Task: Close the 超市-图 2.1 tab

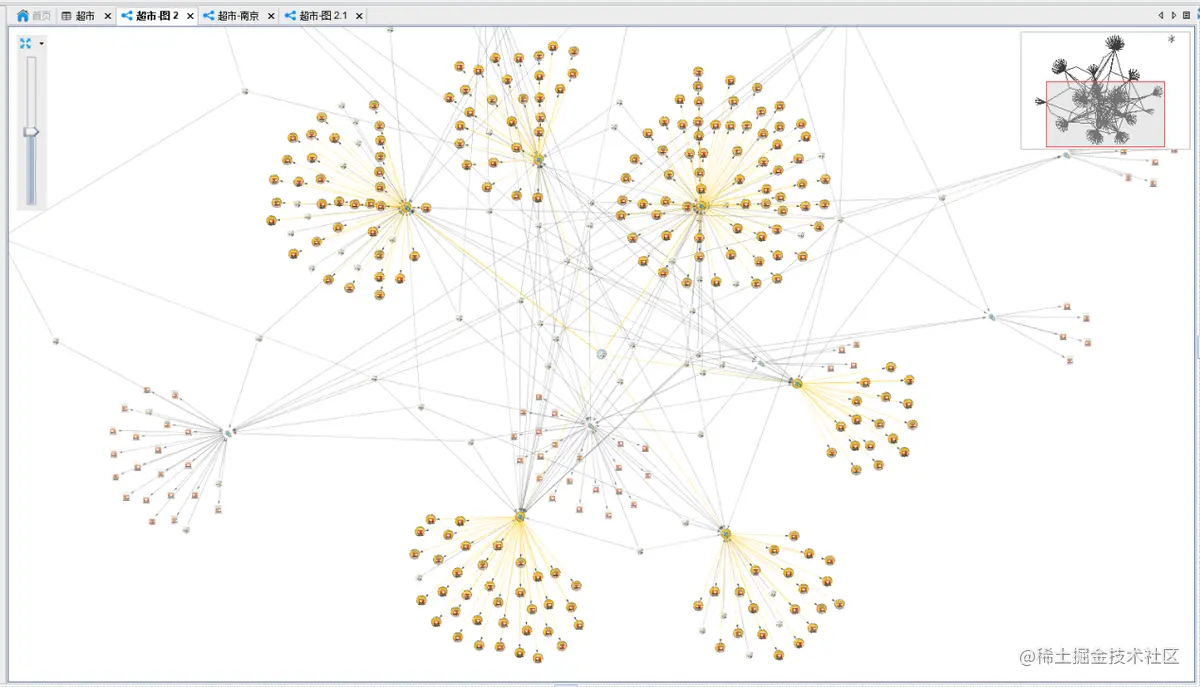Action: coord(359,16)
